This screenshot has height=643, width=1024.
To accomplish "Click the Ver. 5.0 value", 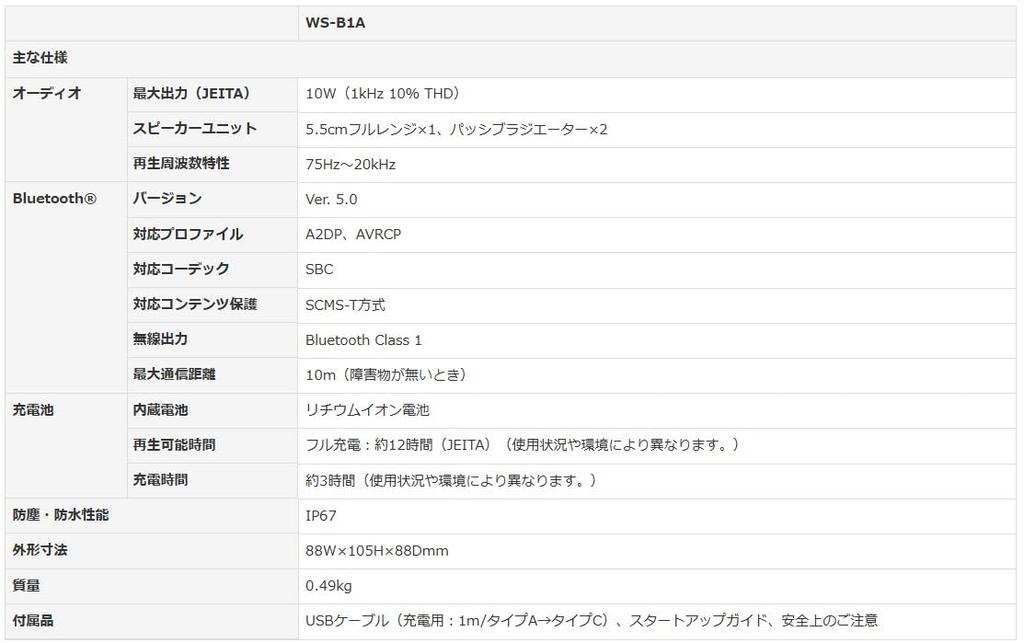I will tap(331, 199).
